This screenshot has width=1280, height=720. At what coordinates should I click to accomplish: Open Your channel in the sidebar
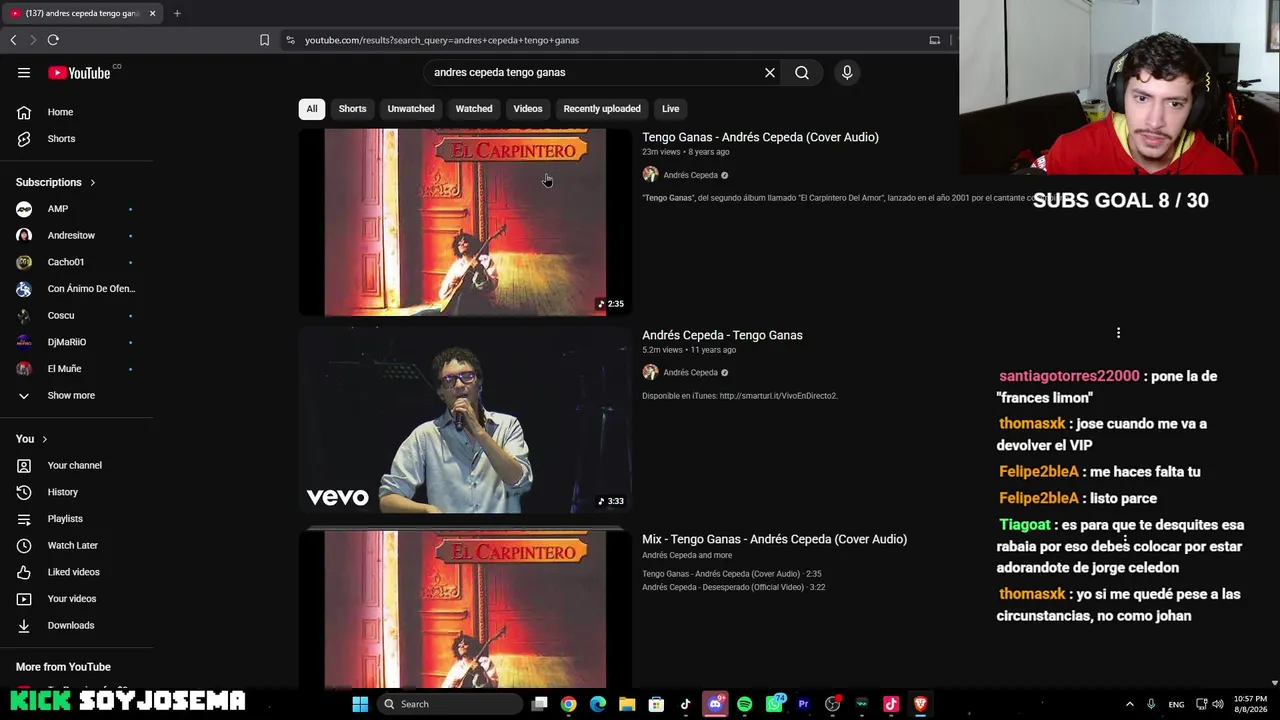(x=76, y=465)
